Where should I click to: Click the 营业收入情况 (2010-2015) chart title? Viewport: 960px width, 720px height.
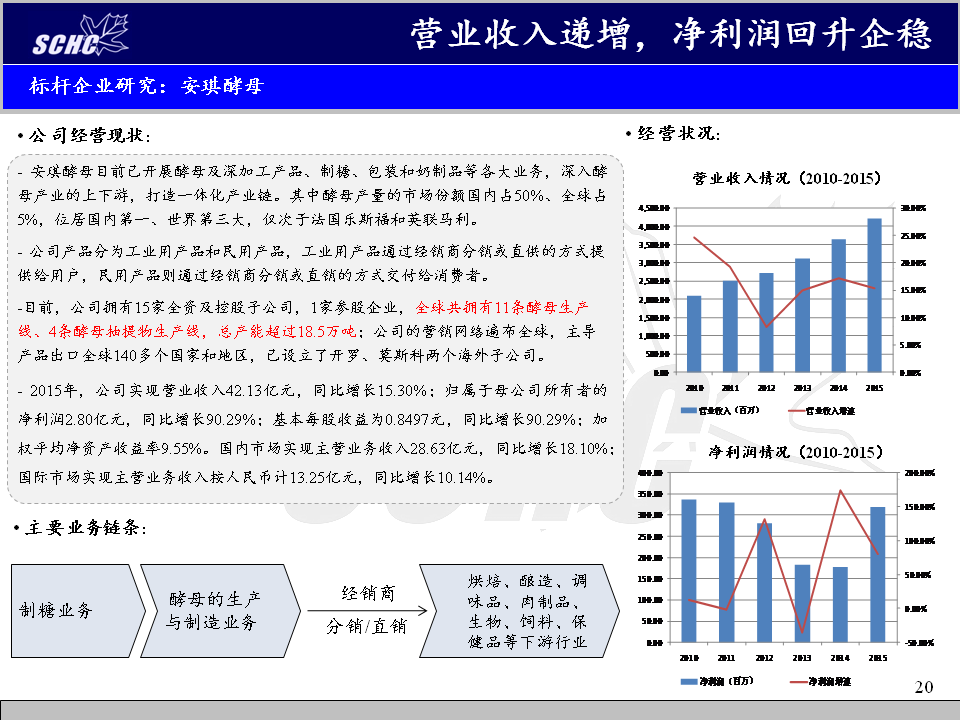point(787,179)
